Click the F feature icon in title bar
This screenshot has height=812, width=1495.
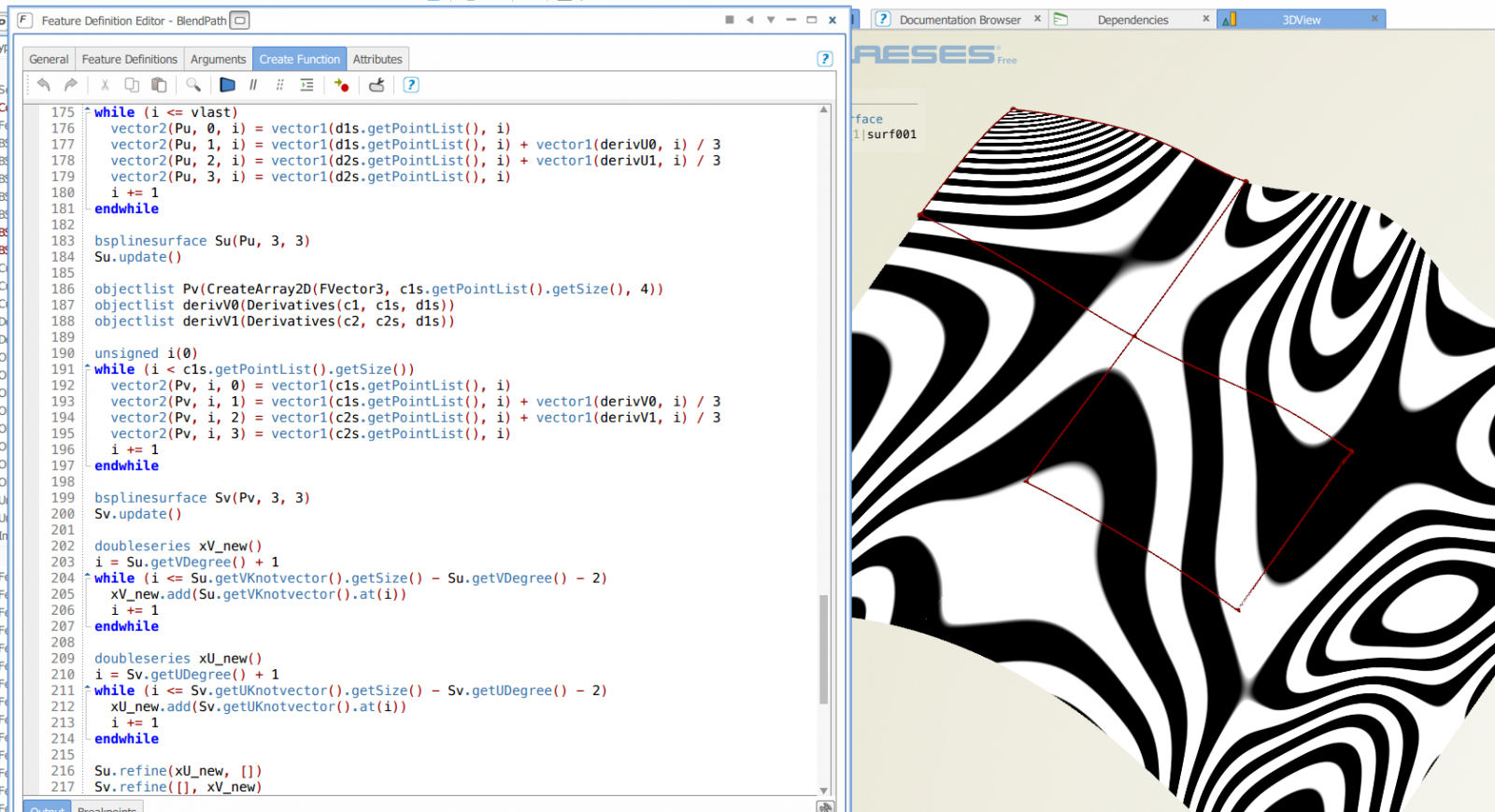click(24, 20)
